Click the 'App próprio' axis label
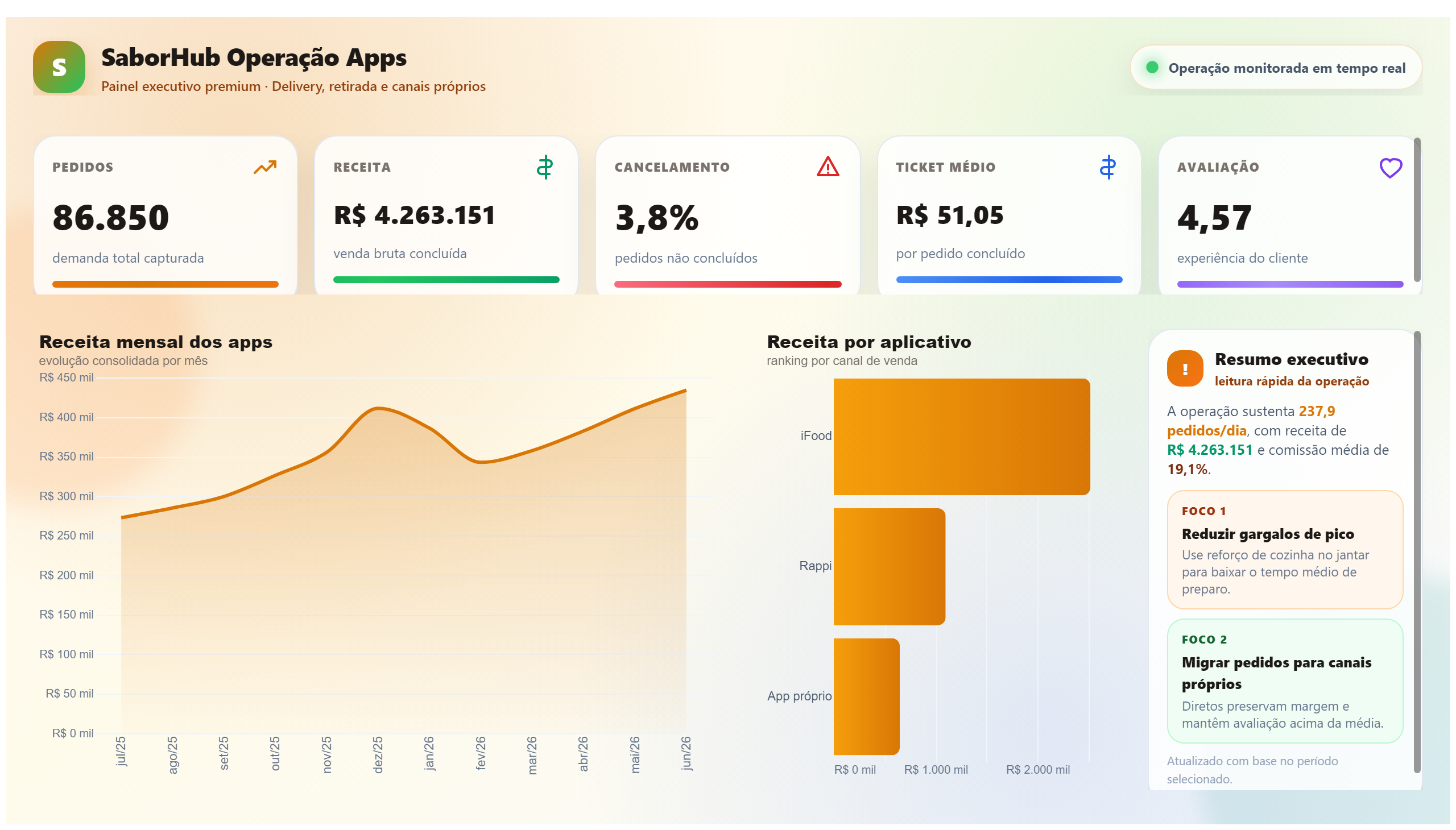The image size is (1456, 830). click(799, 696)
